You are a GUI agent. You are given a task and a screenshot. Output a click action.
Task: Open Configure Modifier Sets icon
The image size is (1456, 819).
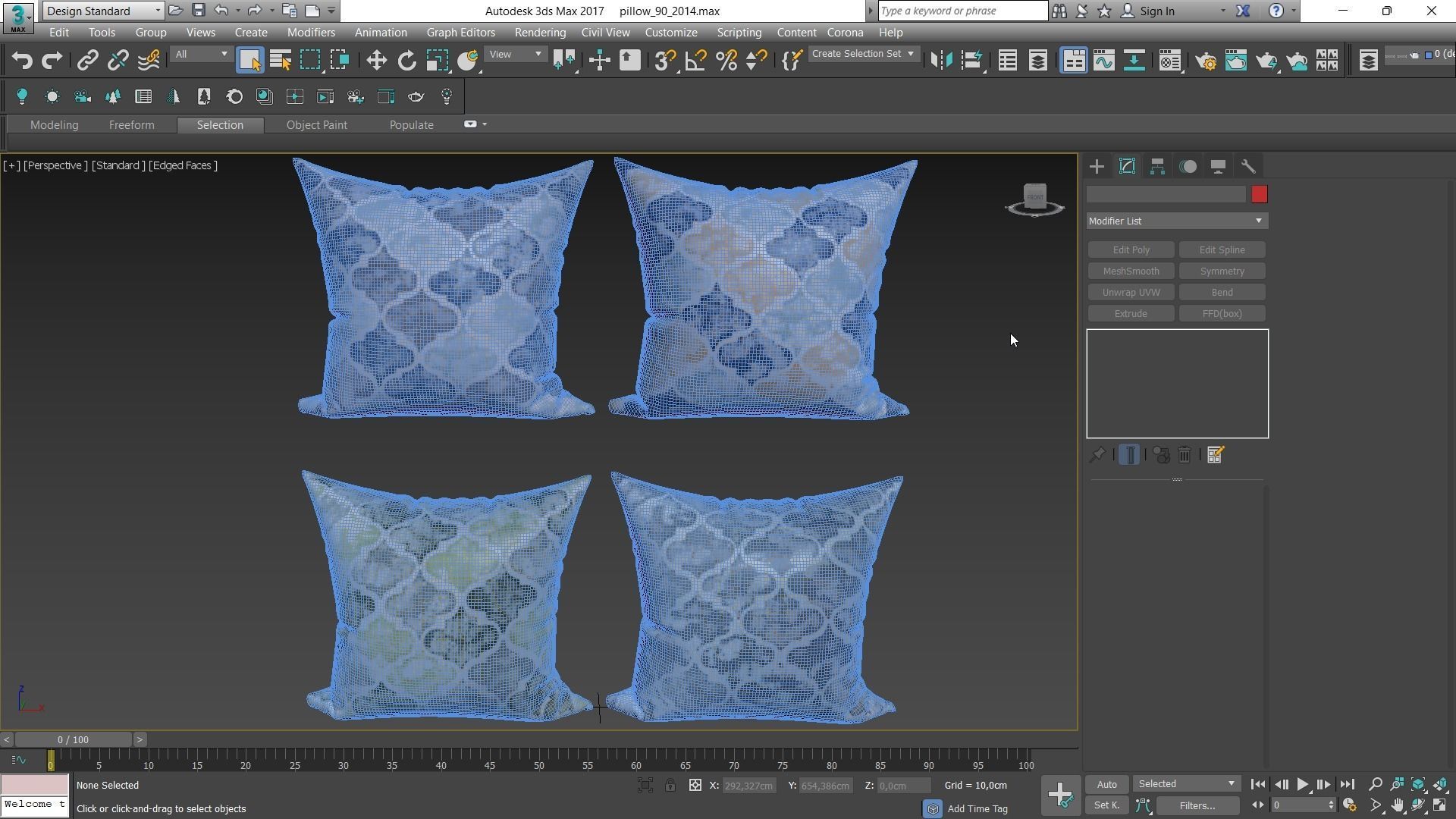[x=1215, y=455]
